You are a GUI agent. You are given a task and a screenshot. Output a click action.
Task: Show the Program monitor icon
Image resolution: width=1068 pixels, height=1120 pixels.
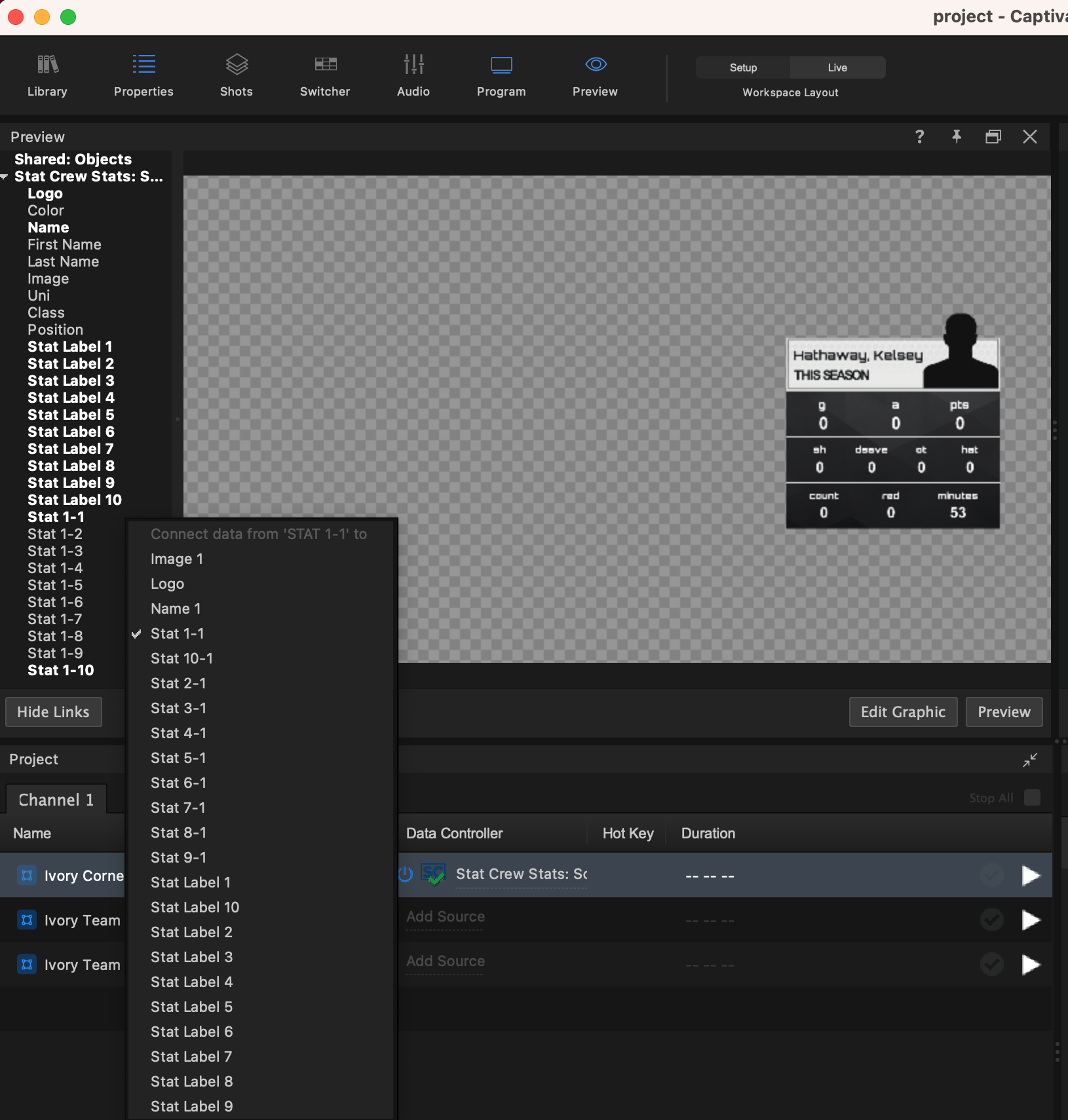point(501,64)
